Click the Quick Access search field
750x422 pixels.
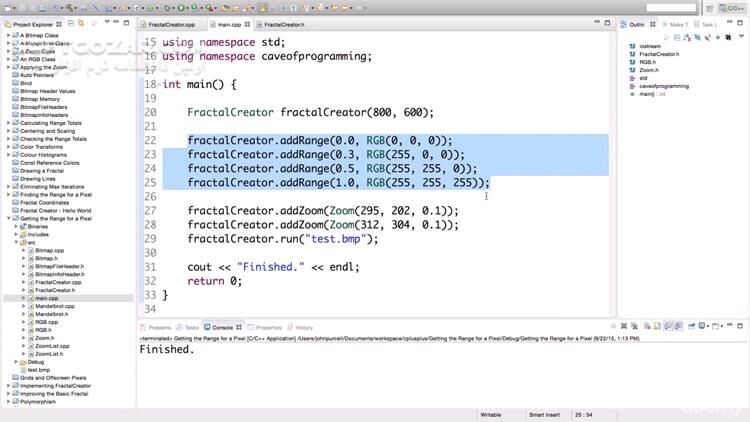pyautogui.click(x=670, y=8)
